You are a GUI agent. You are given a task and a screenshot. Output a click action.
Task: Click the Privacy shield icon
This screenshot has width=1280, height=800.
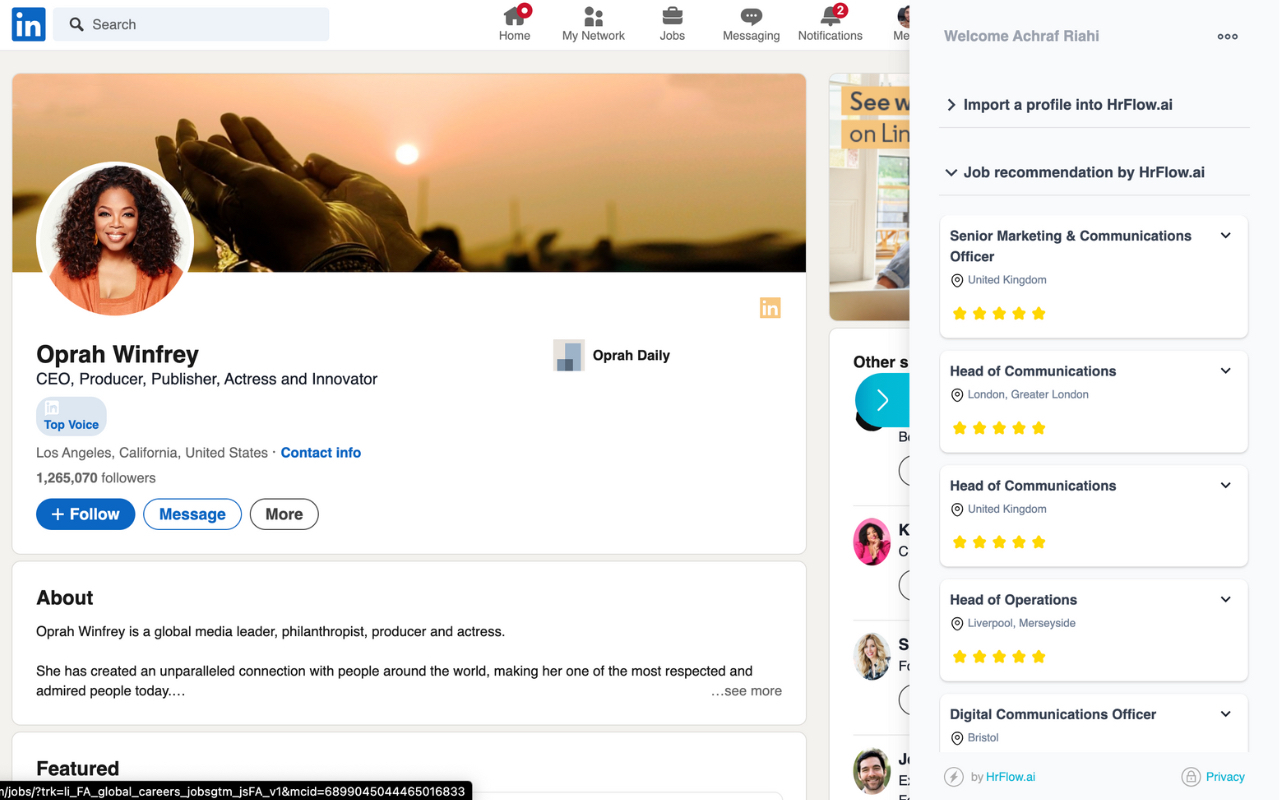coord(1190,776)
